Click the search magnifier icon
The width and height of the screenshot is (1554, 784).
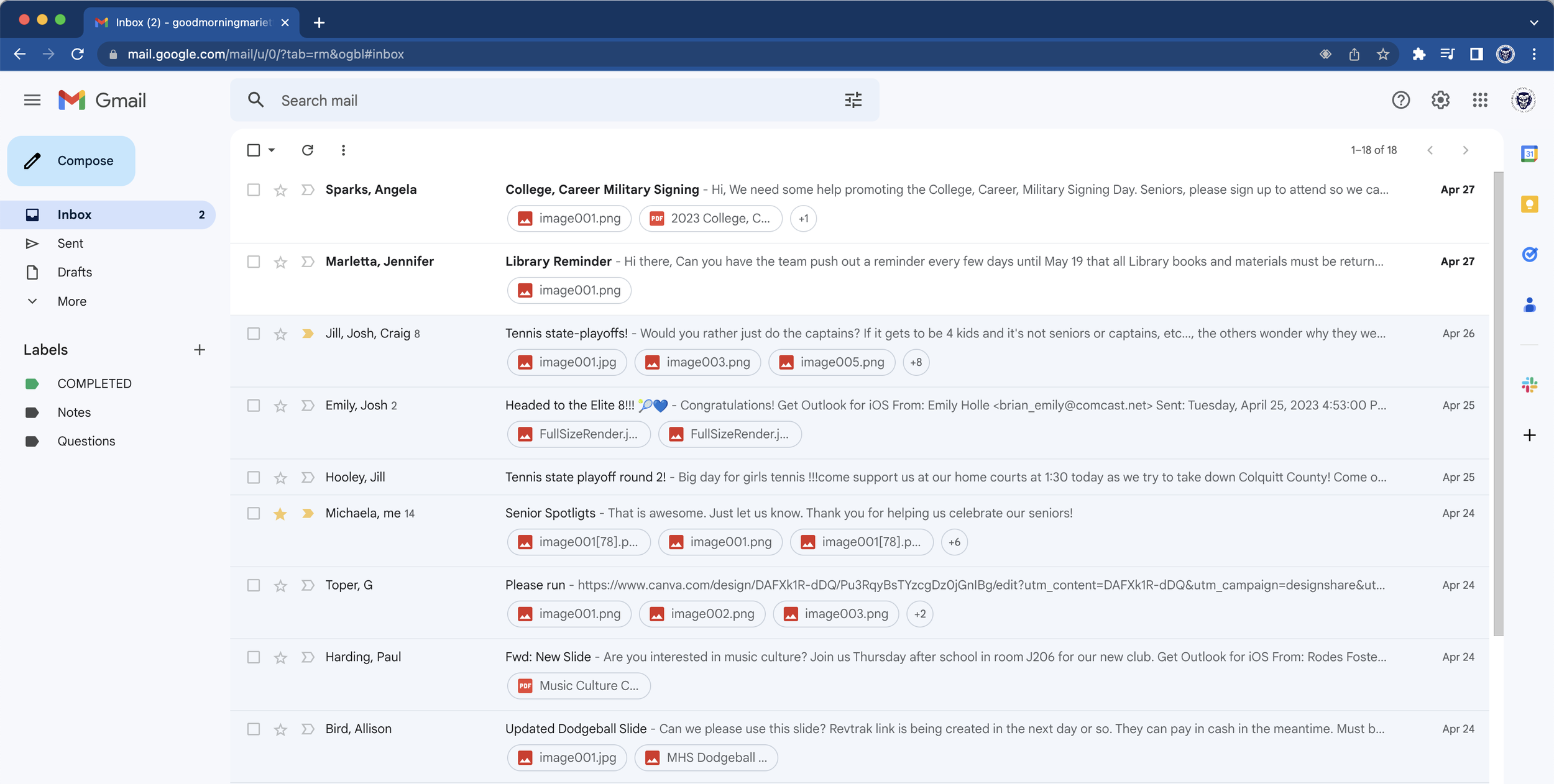pos(255,100)
